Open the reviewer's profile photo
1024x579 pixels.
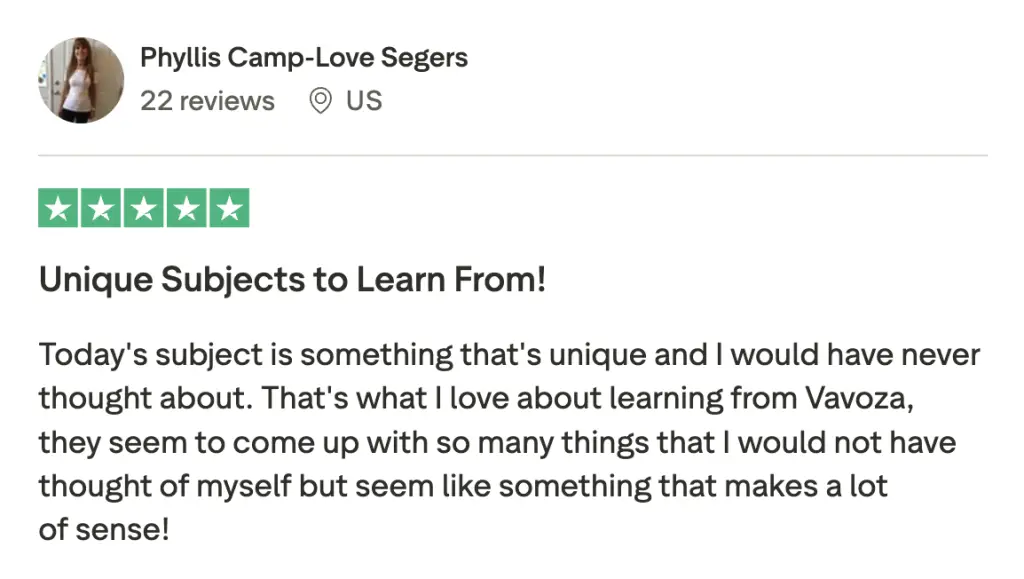(x=81, y=80)
